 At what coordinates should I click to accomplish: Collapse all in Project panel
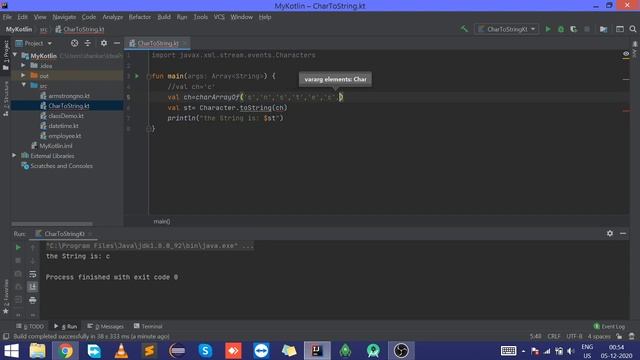88,43
